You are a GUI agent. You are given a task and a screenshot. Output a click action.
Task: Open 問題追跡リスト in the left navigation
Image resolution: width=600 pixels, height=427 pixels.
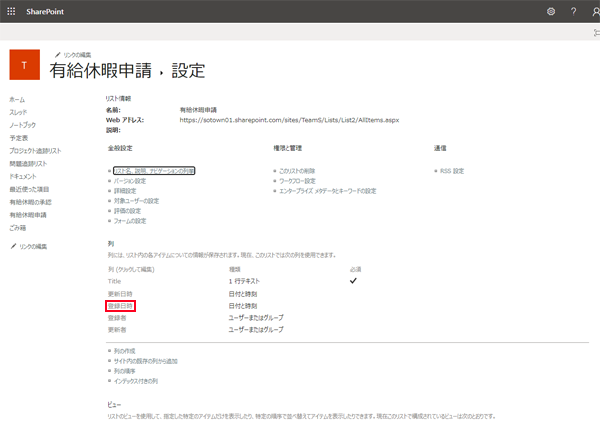(28, 164)
